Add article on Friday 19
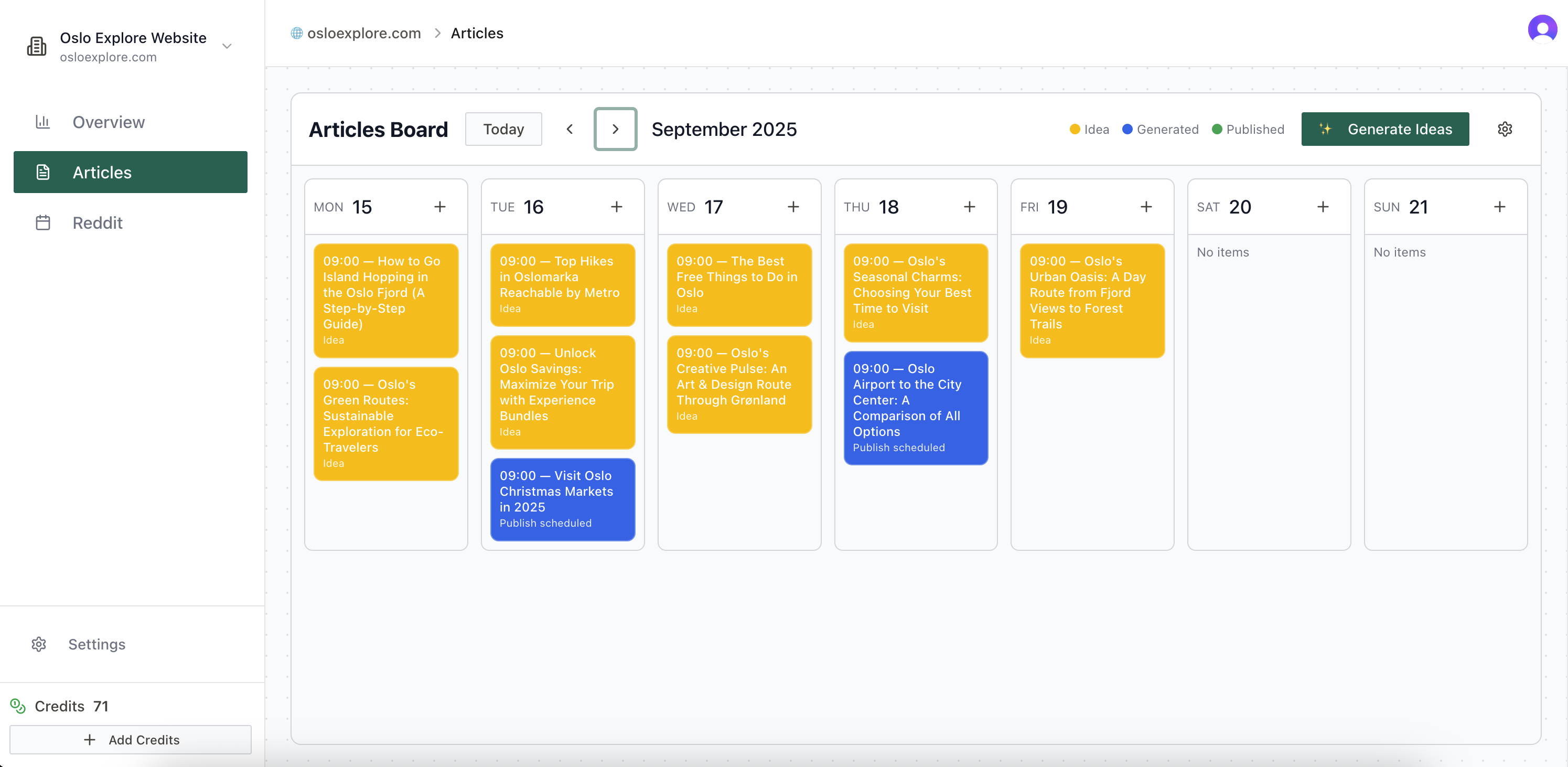 pyautogui.click(x=1145, y=207)
